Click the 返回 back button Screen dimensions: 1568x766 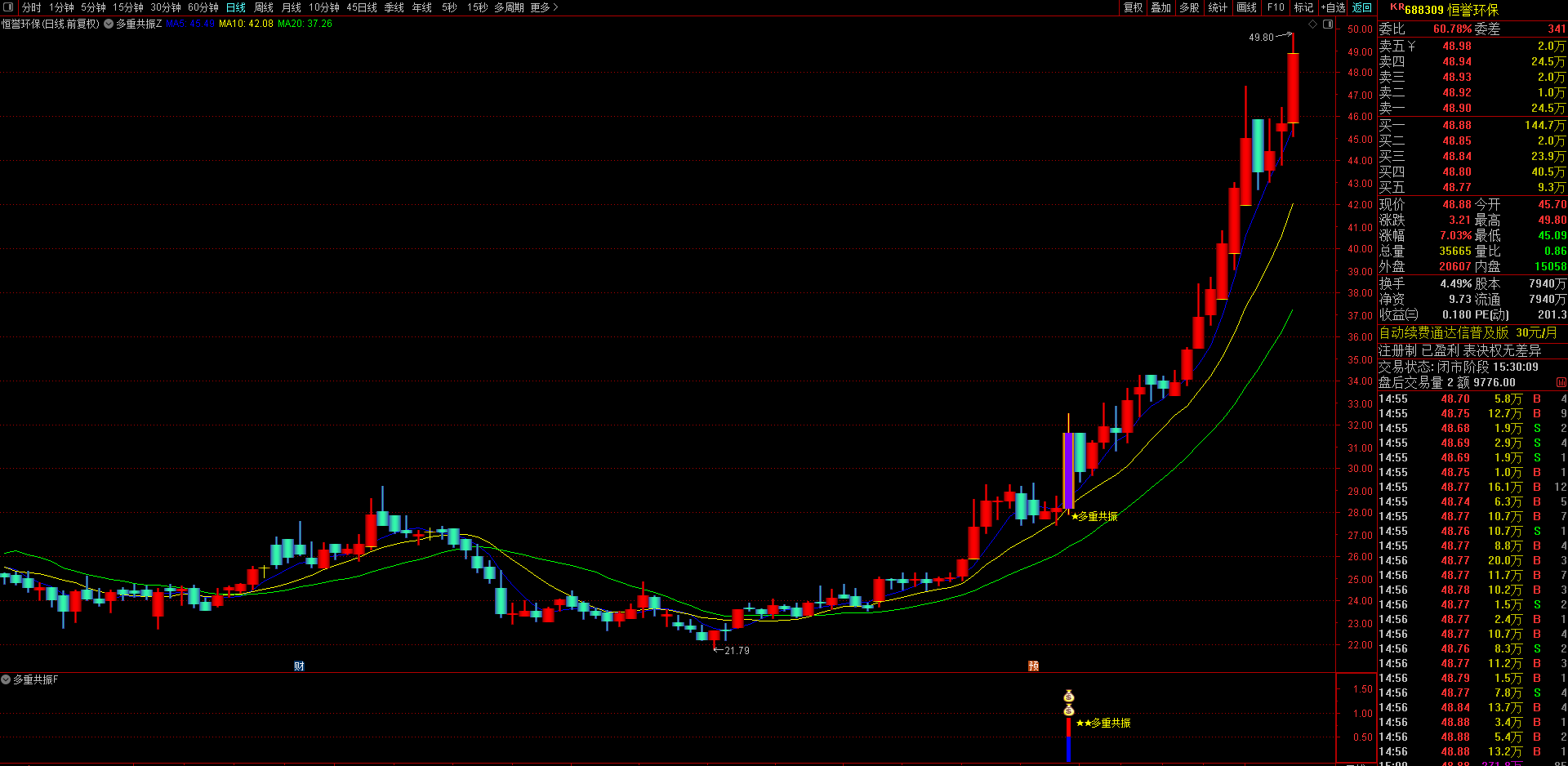click(x=1362, y=7)
